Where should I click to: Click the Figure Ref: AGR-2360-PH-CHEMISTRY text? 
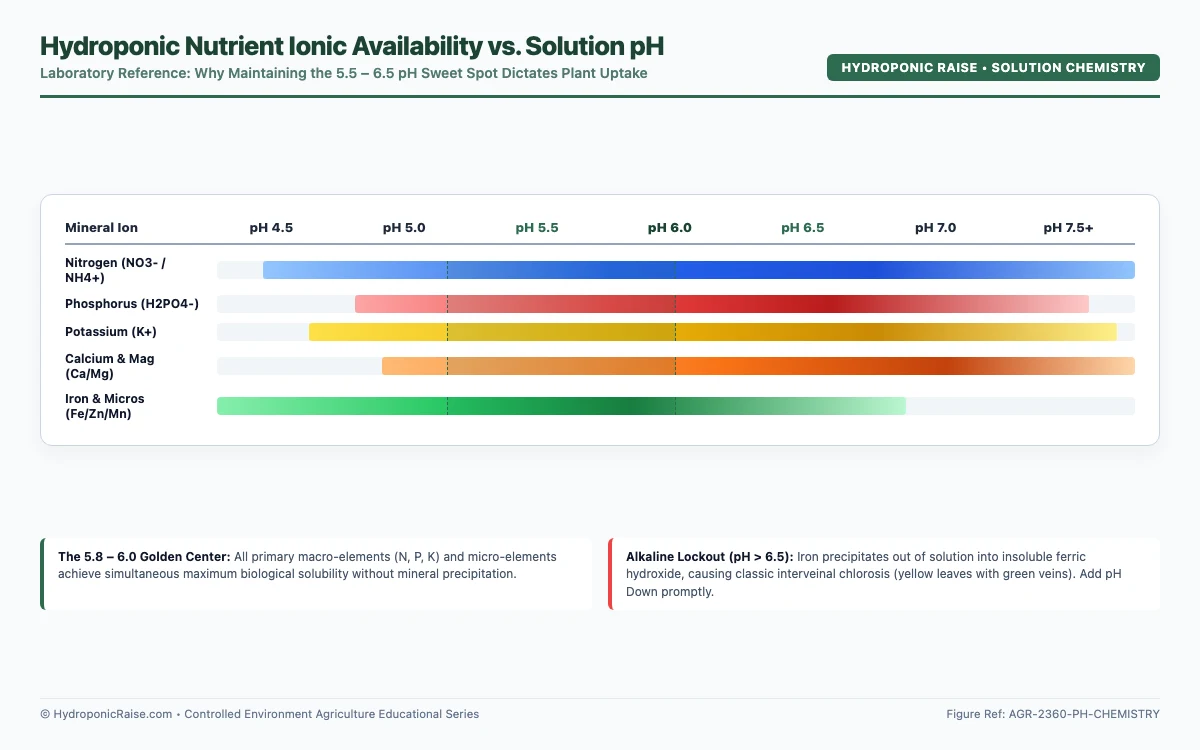pyautogui.click(x=1053, y=714)
